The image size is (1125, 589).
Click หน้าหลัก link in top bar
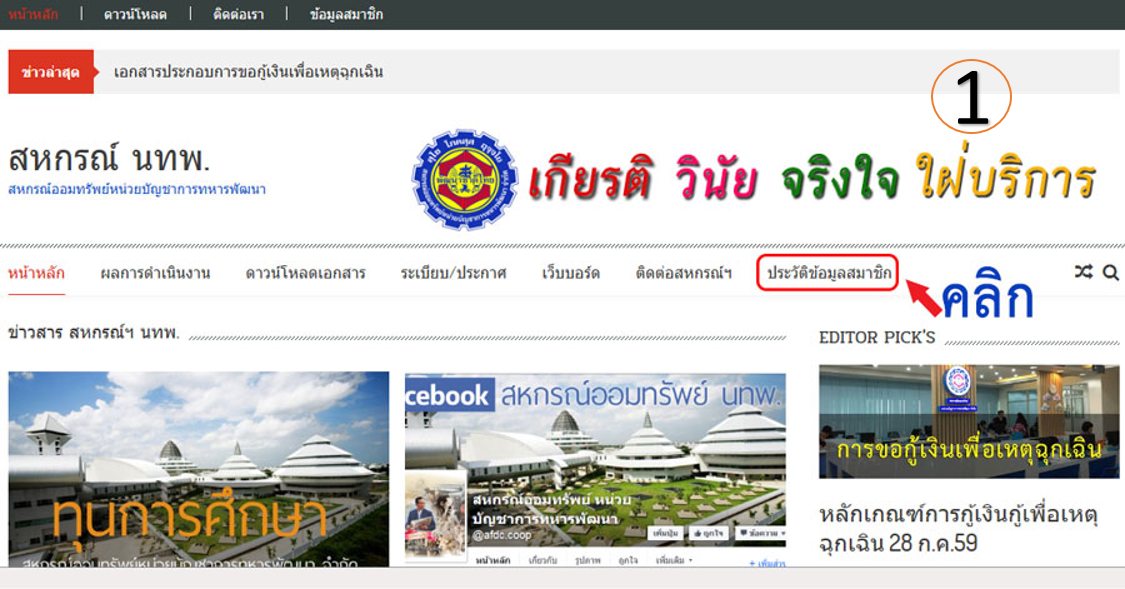point(33,14)
